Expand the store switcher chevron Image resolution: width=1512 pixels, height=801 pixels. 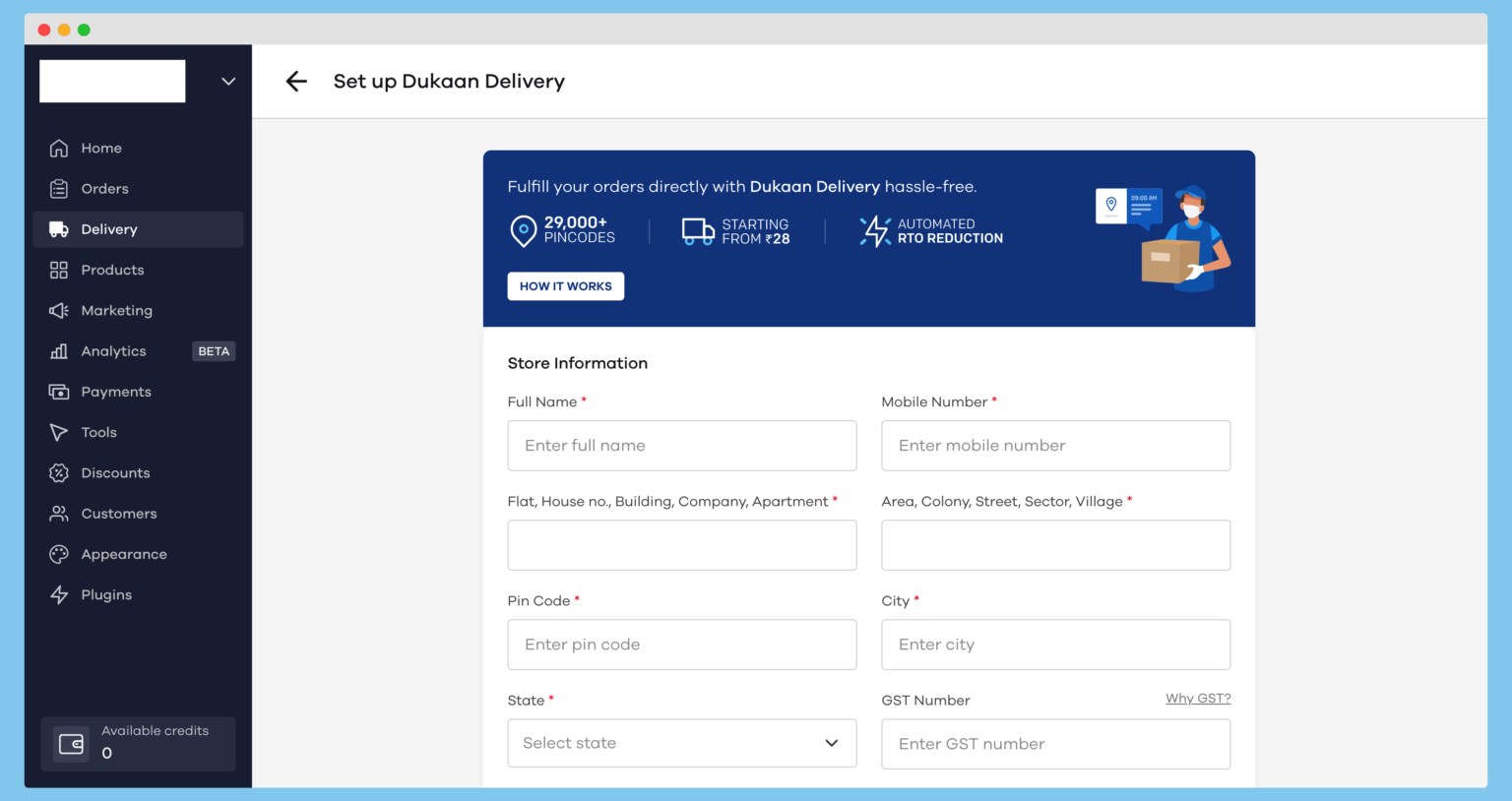[x=228, y=82]
